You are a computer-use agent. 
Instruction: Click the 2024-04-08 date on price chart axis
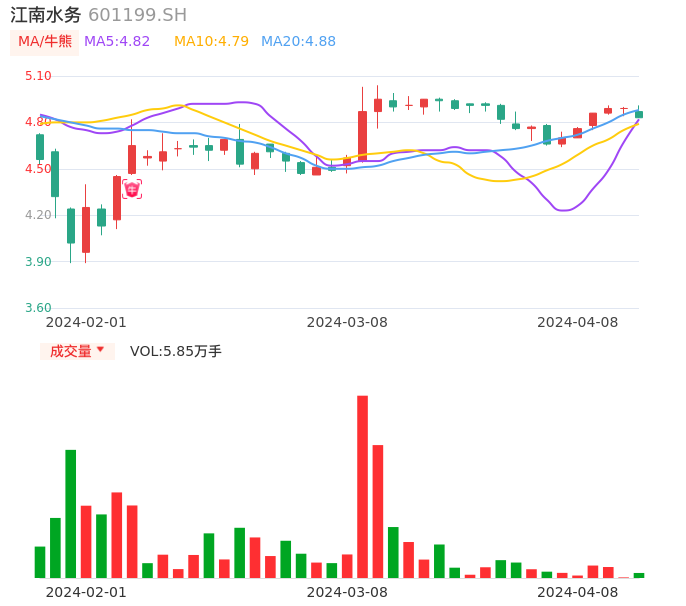pos(578,322)
